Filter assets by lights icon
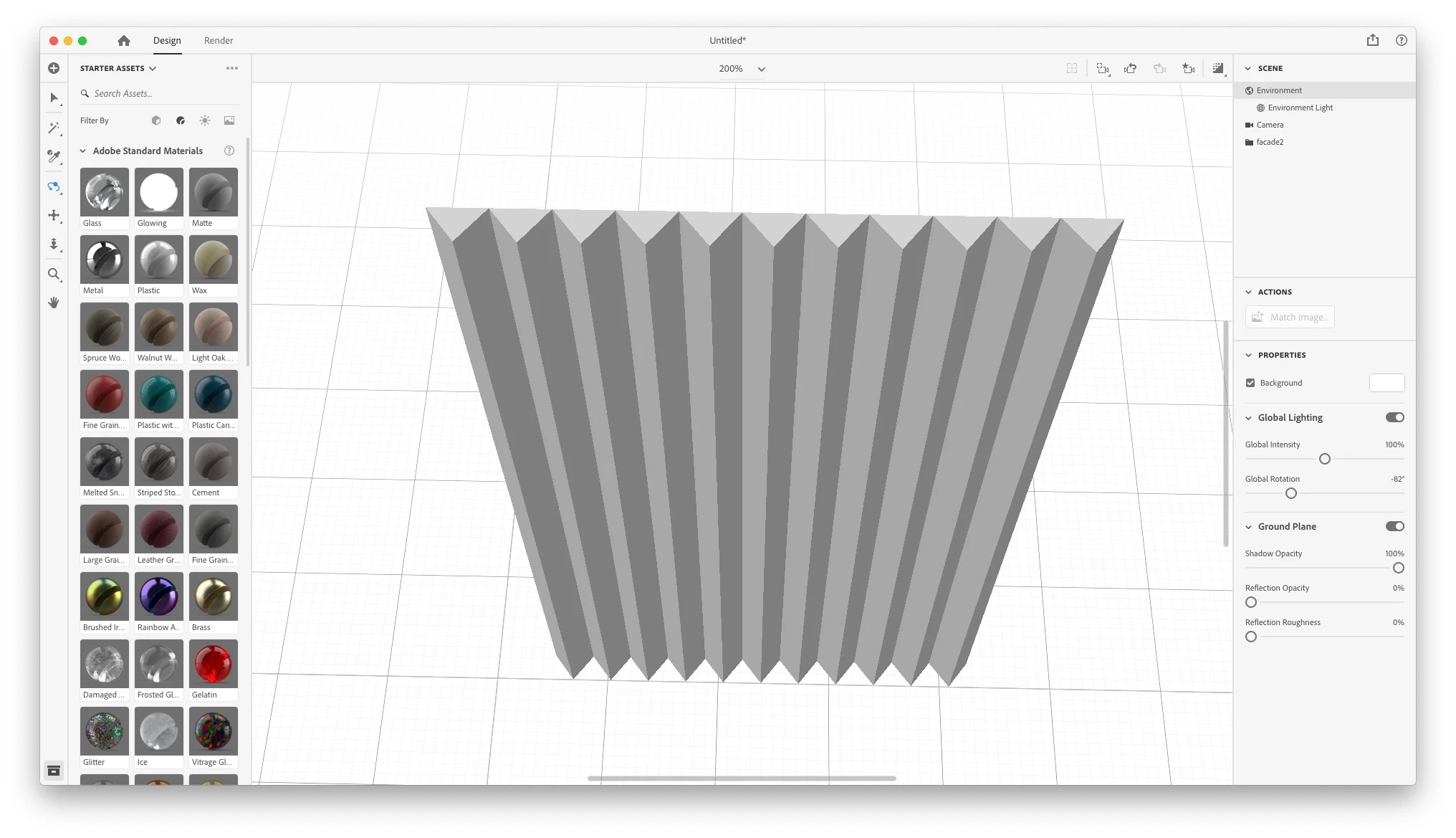The width and height of the screenshot is (1456, 838). click(205, 120)
